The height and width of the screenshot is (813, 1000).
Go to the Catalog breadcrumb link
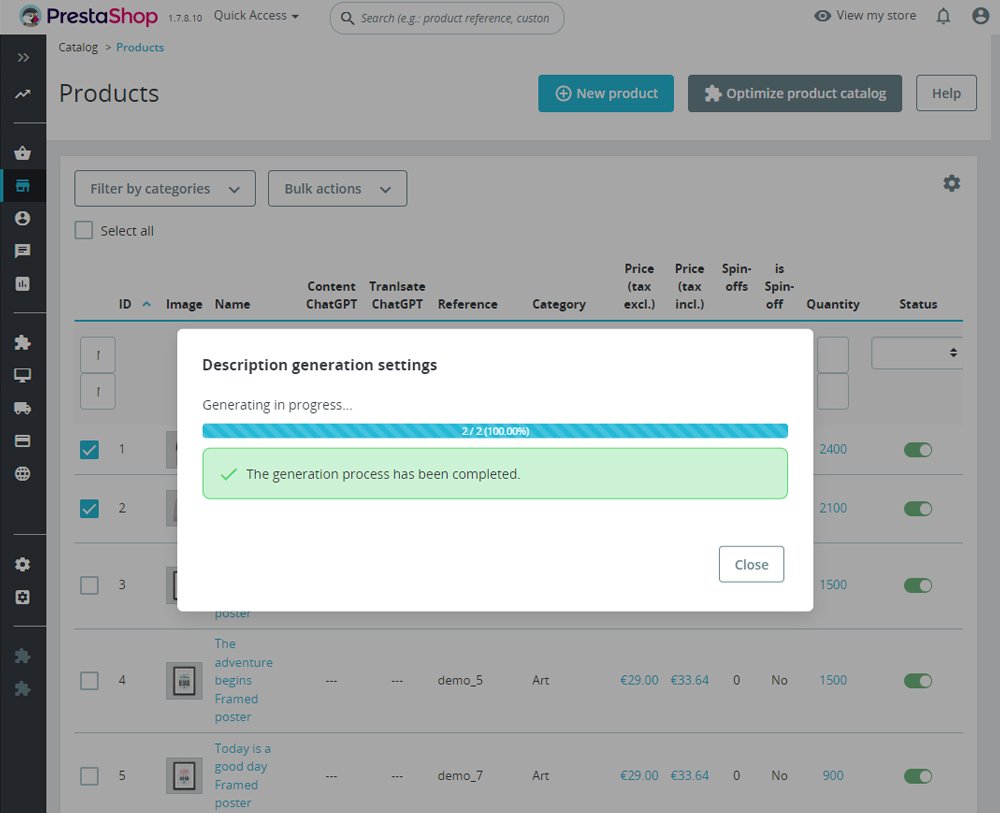coord(78,47)
